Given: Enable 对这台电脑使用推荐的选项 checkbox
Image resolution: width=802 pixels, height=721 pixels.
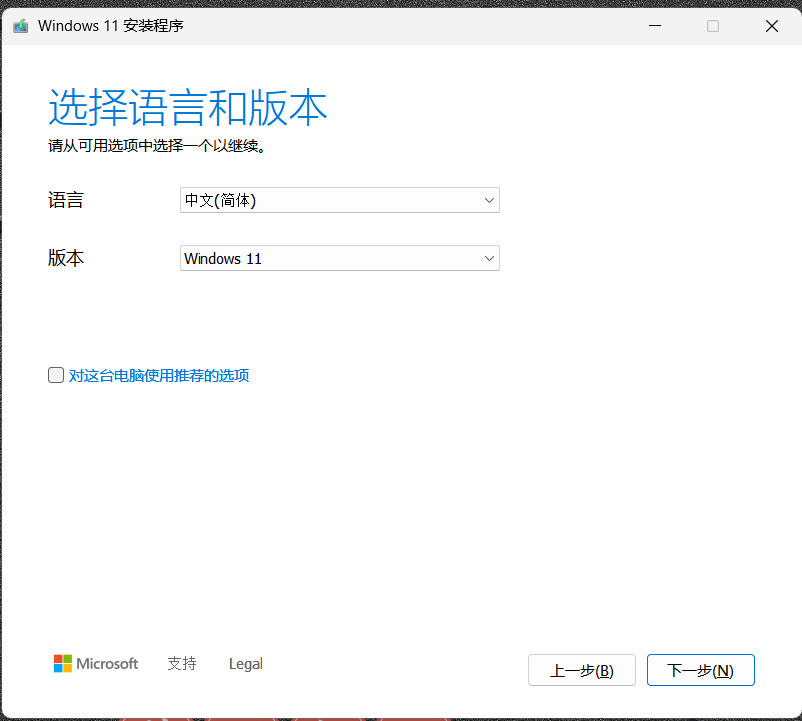Looking at the screenshot, I should click(x=56, y=375).
